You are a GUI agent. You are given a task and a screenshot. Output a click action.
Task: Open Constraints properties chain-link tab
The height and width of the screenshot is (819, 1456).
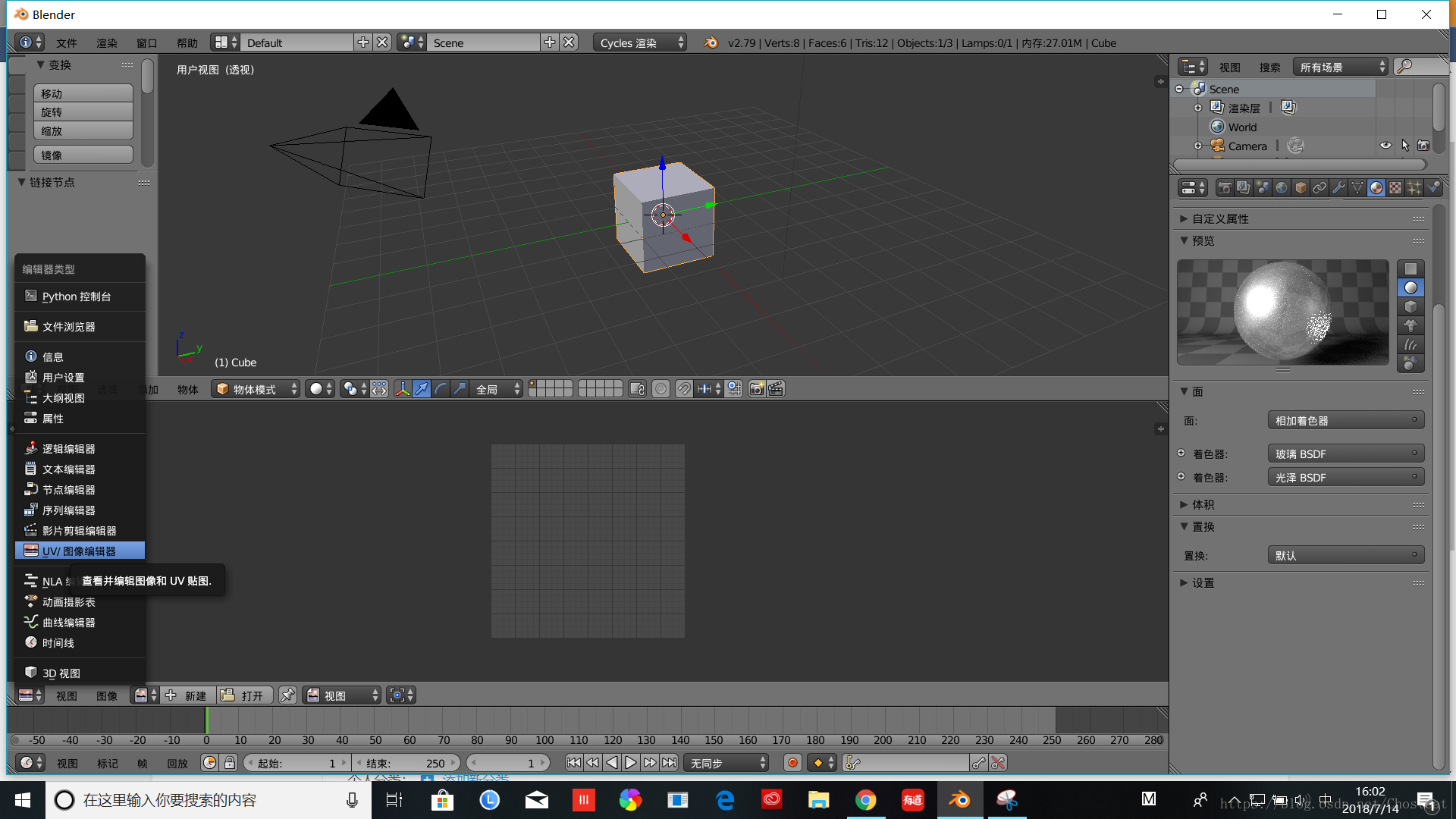coord(1319,187)
